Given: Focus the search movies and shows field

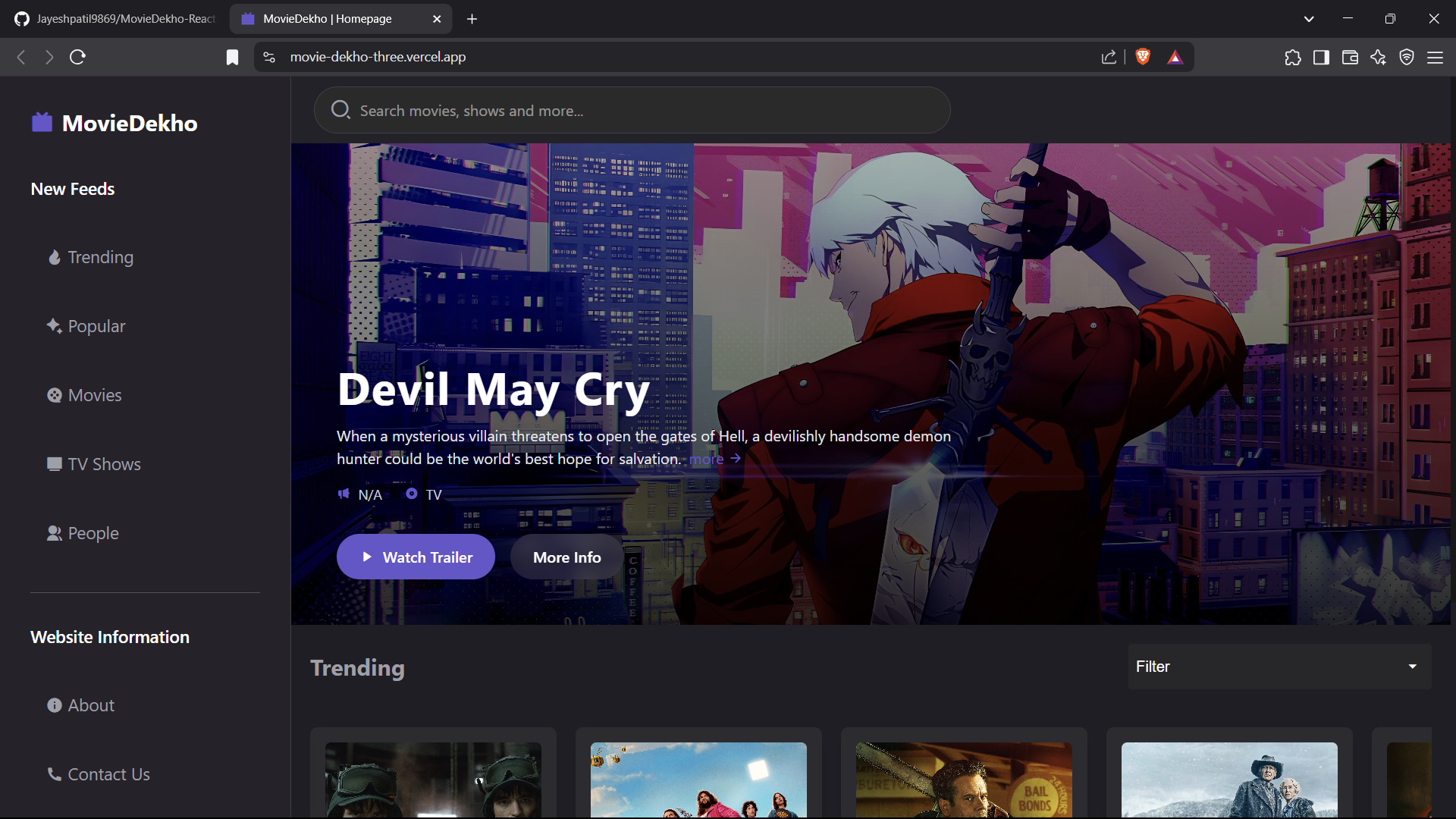Looking at the screenshot, I should pyautogui.click(x=632, y=110).
